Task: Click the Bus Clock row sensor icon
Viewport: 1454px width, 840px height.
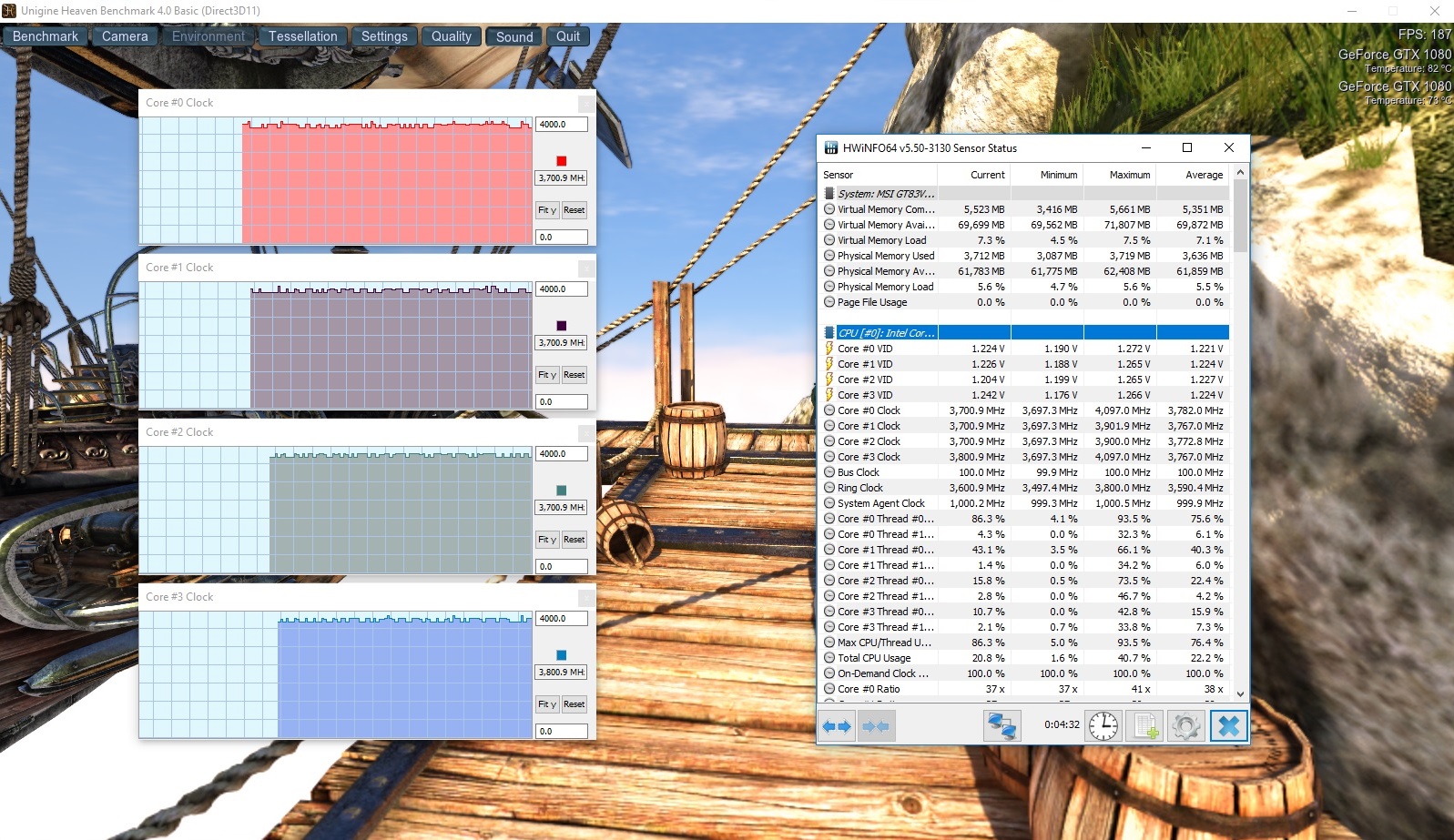Action: coord(829,472)
